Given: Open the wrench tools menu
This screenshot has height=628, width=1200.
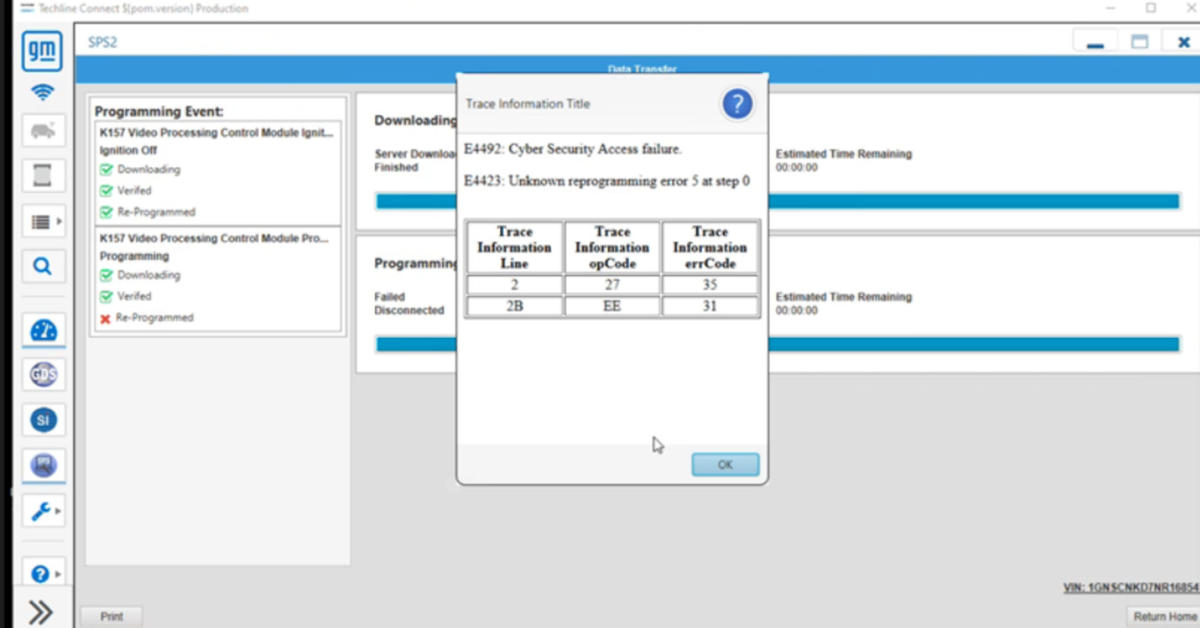Looking at the screenshot, I should coord(43,511).
